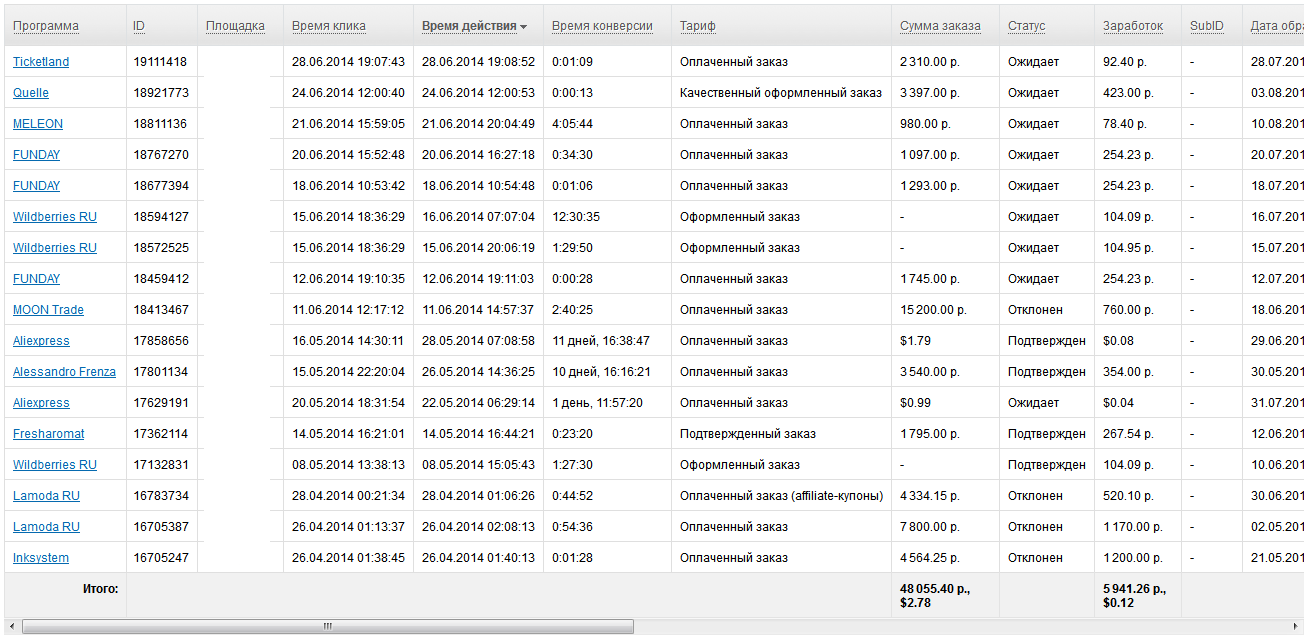This screenshot has height=637, width=1311.
Task: Select order sum 7 800.00 р.
Action: pyautogui.click(x=930, y=527)
